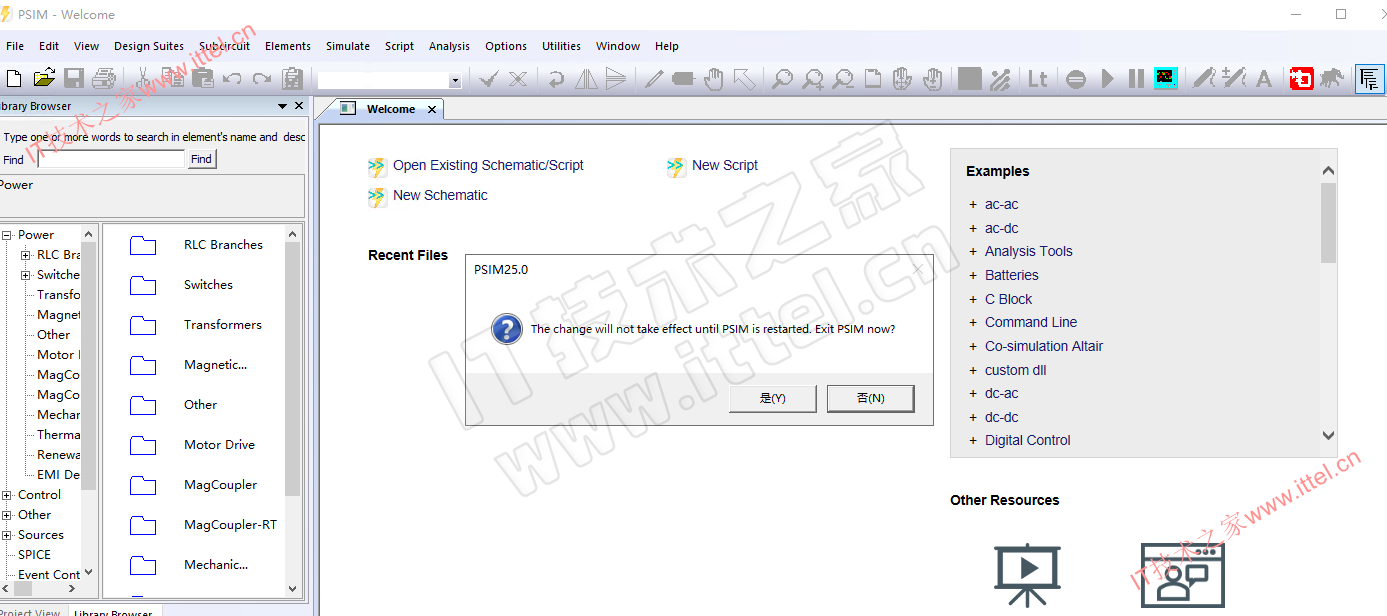
Task: Click the play run simulation icon
Action: (1107, 78)
